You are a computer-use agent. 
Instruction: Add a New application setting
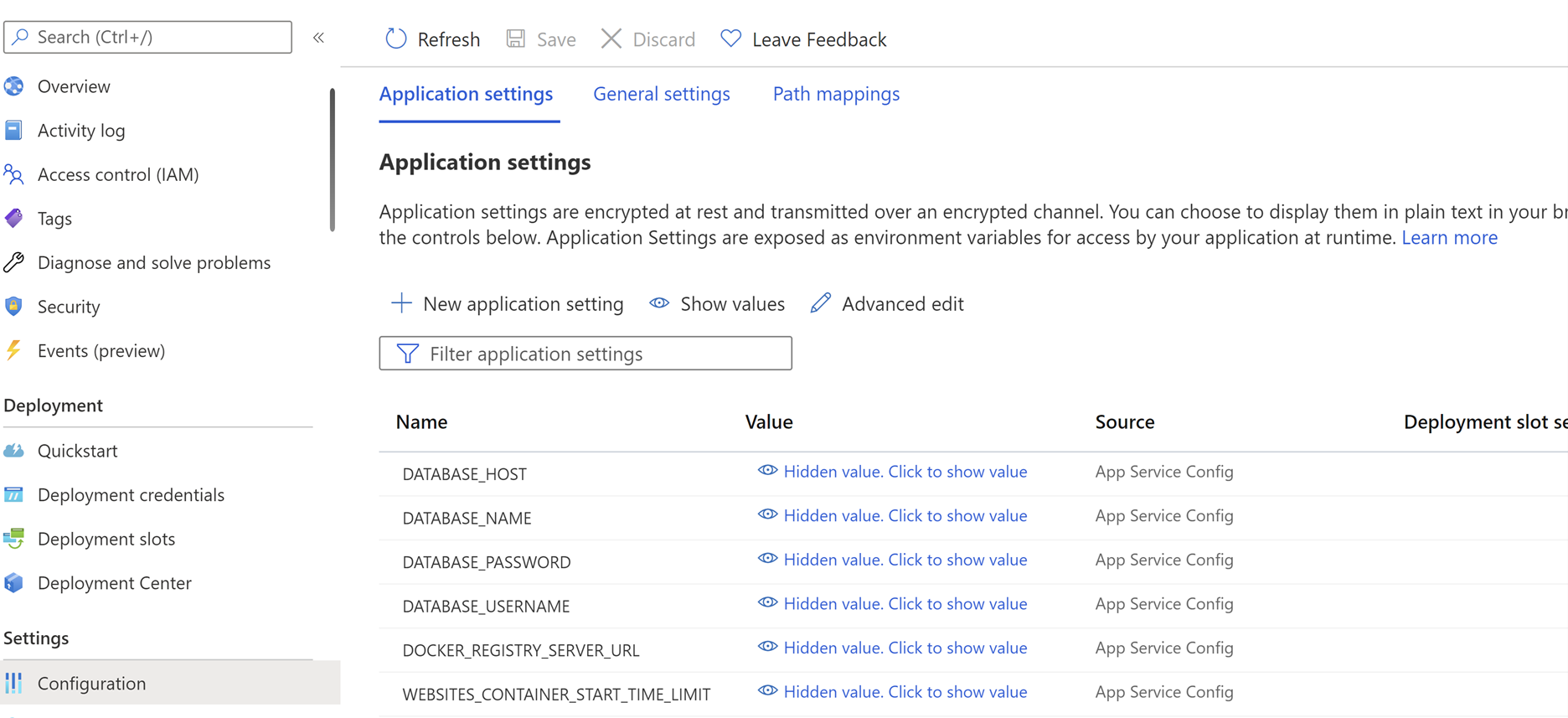[x=508, y=303]
